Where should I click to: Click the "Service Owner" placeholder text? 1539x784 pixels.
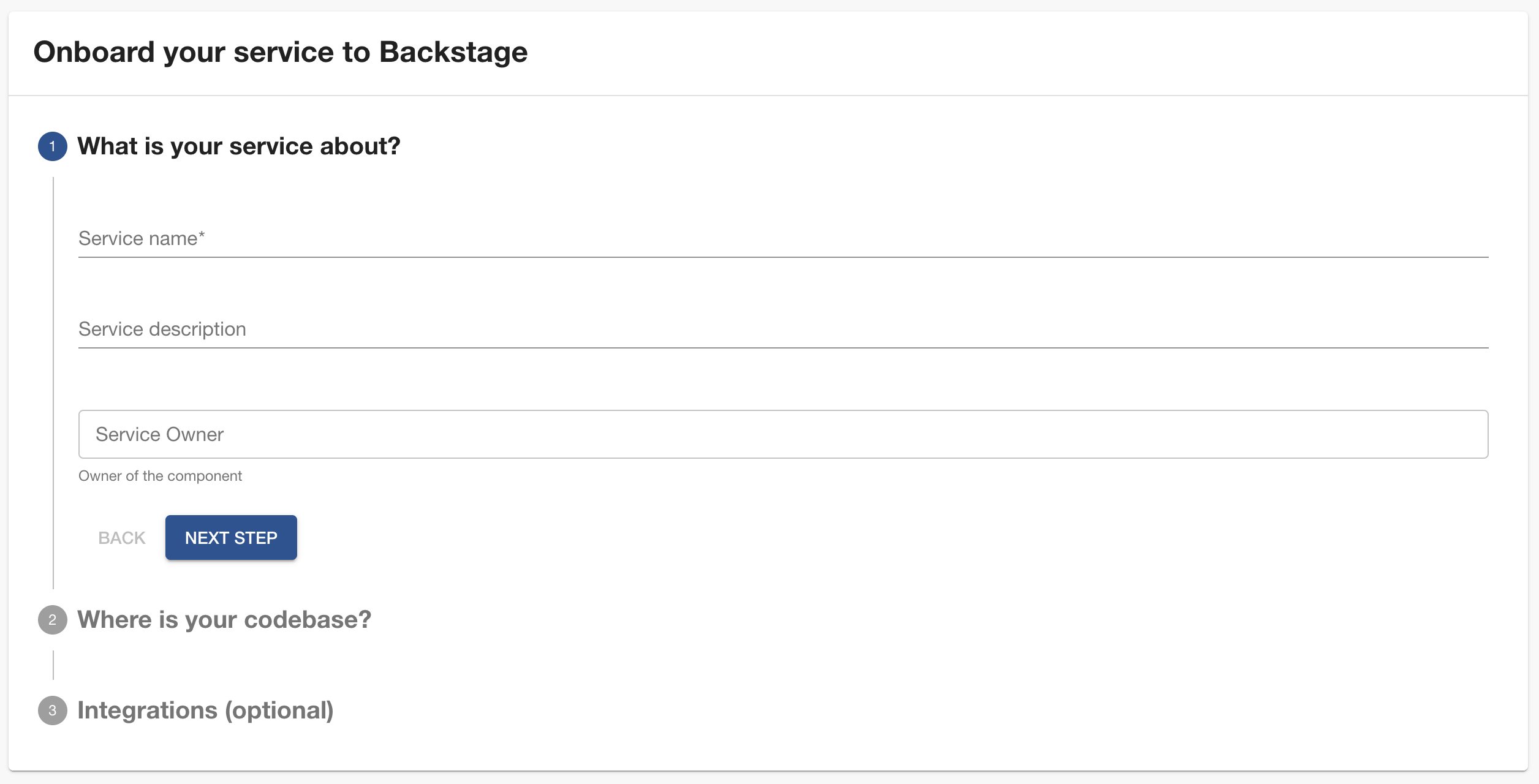click(159, 434)
